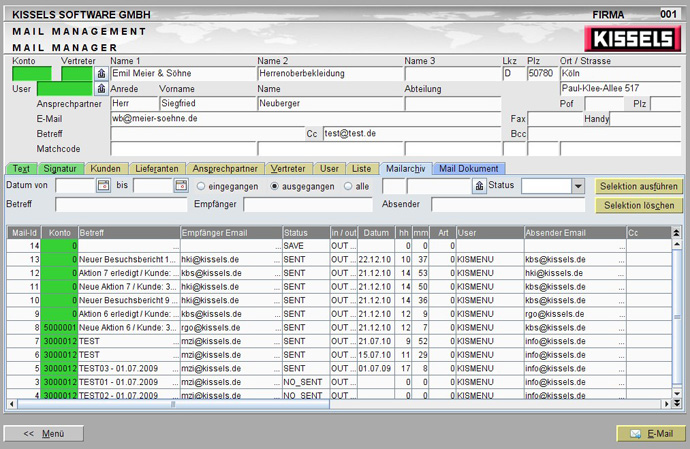Viewport: 690px width, 449px height.
Task: Open the Liste tab
Action: tap(362, 169)
